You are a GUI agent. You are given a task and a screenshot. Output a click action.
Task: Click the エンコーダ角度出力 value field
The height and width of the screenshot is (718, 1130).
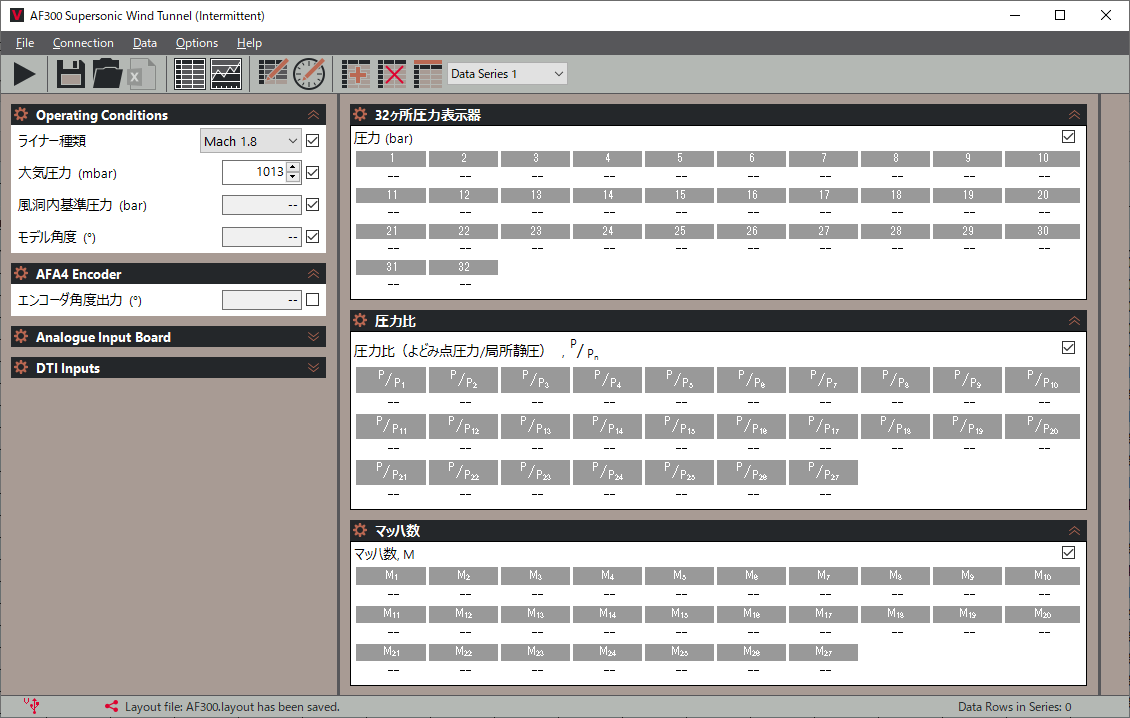tap(262, 299)
